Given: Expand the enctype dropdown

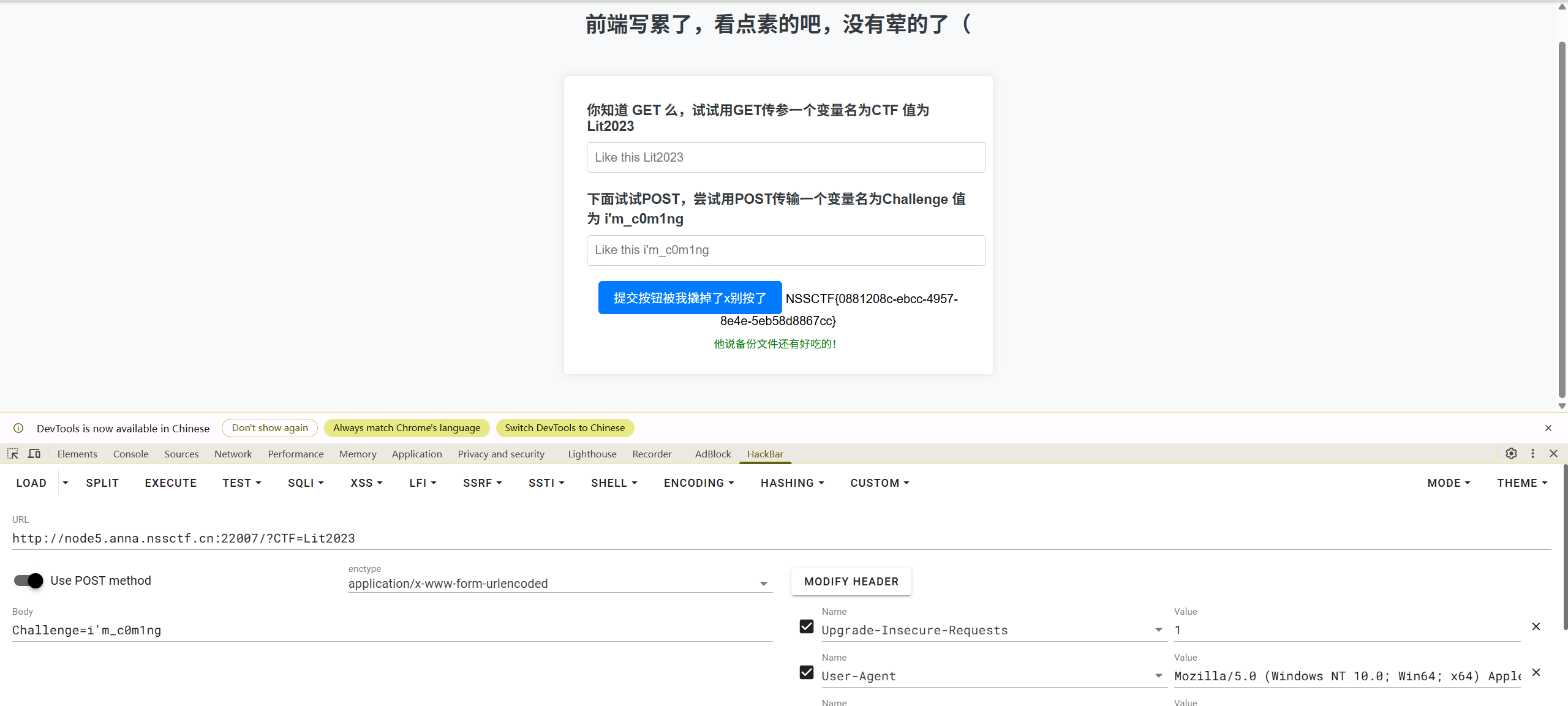Looking at the screenshot, I should tap(763, 584).
